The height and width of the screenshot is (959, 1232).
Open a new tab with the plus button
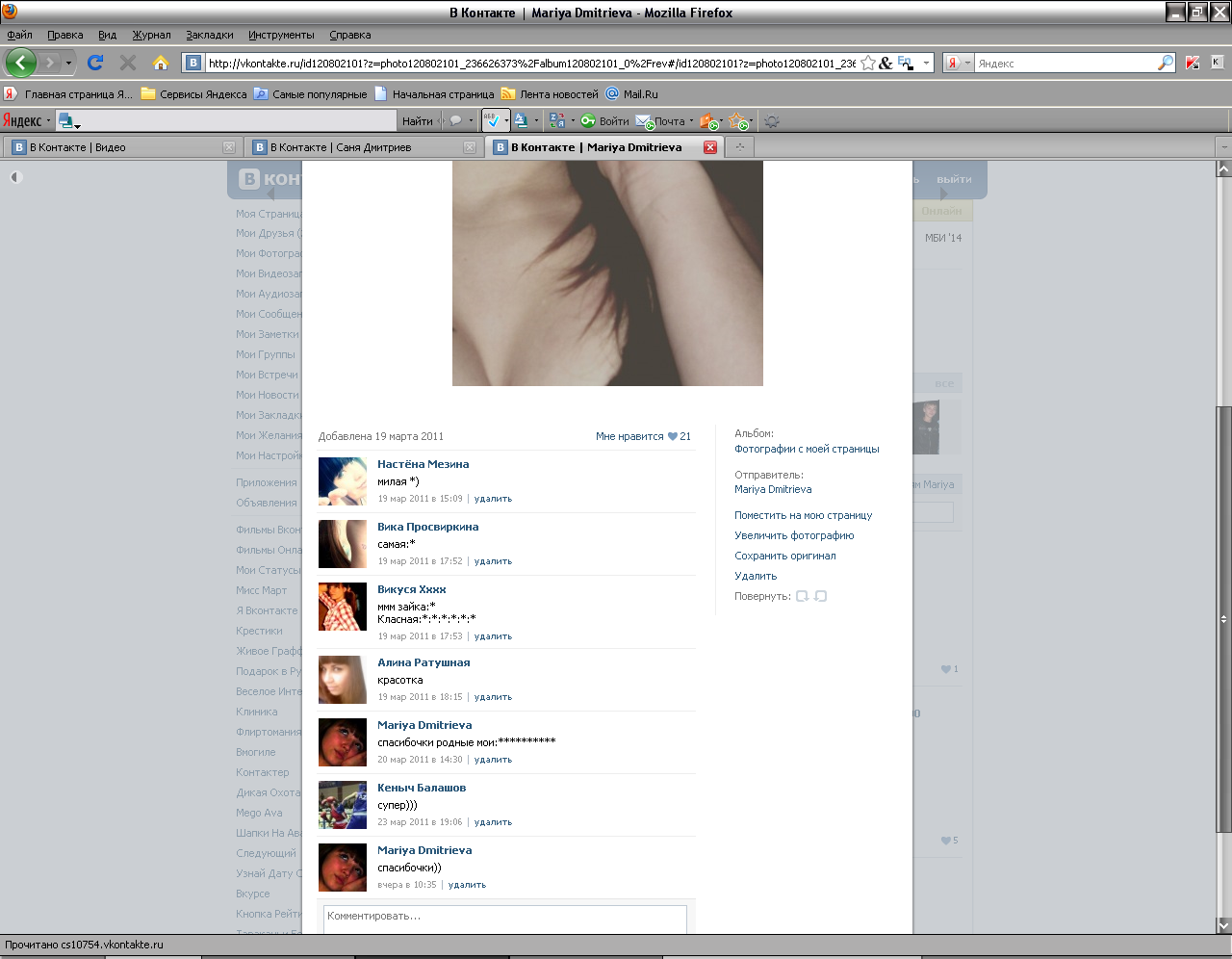[x=739, y=147]
